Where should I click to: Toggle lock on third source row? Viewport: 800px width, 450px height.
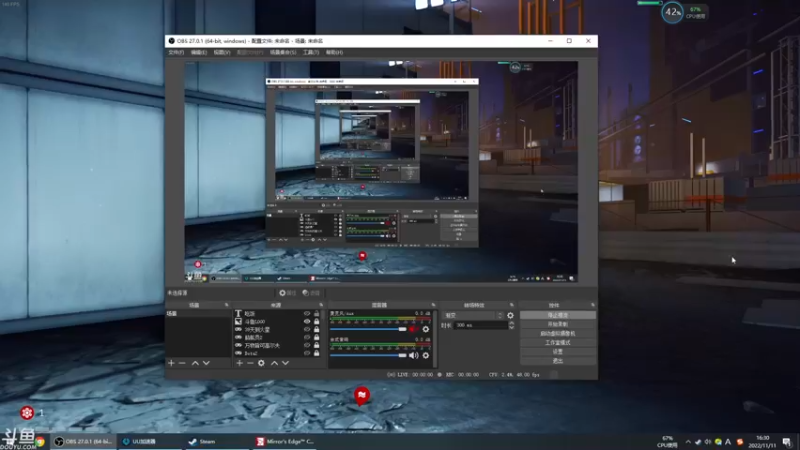(x=316, y=330)
